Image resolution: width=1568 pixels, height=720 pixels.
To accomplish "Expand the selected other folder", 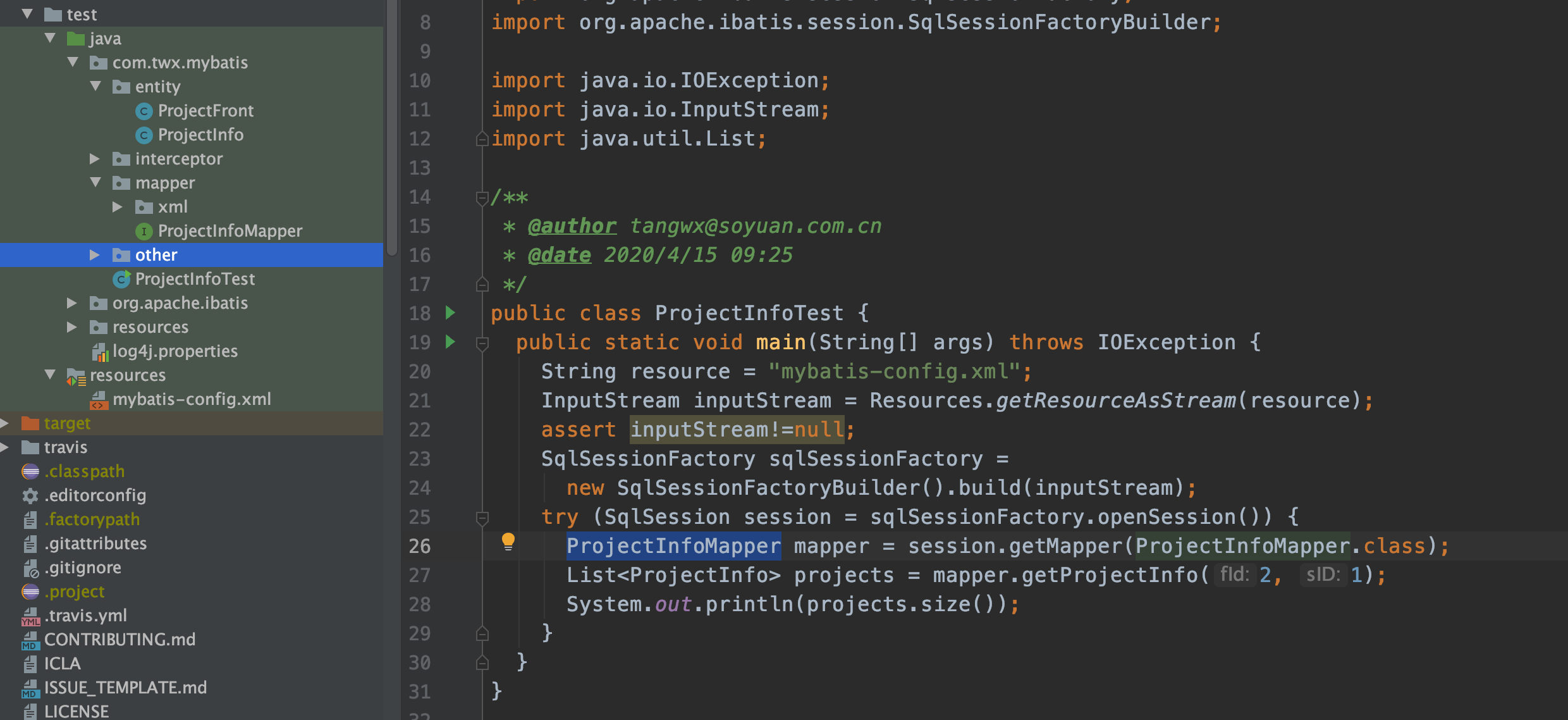I will tap(95, 255).
